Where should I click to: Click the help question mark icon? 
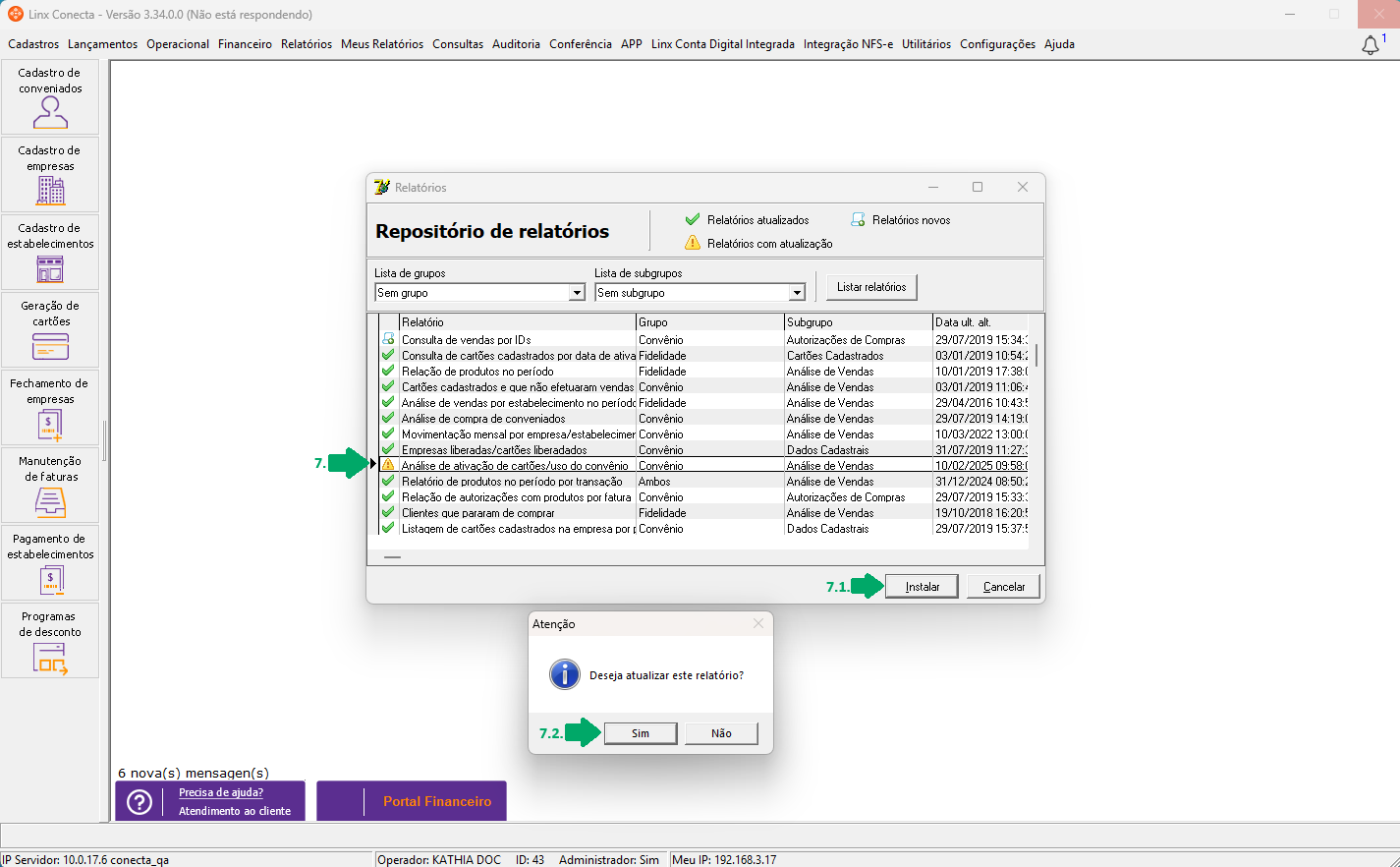(140, 802)
